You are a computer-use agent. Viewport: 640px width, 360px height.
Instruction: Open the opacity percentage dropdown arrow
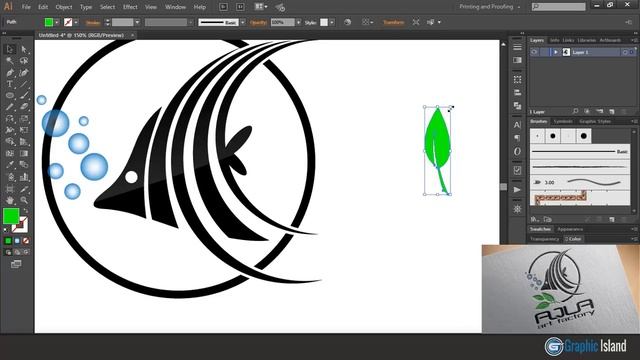[299, 22]
